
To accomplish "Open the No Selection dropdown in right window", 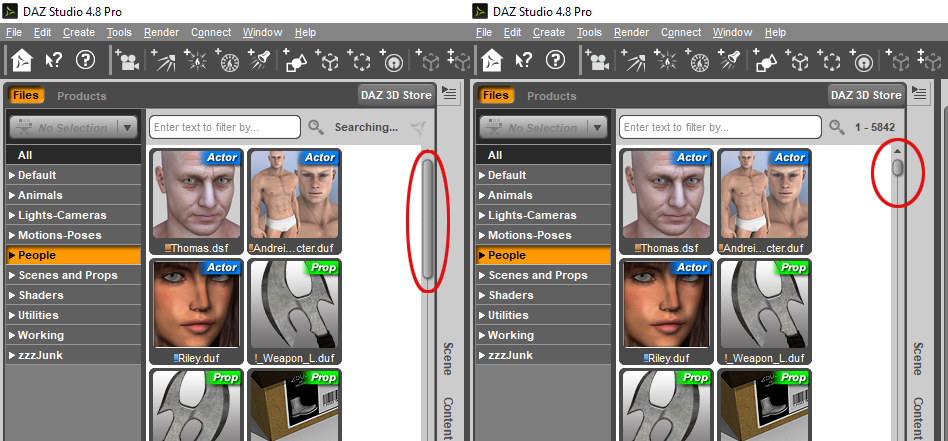I will (543, 128).
